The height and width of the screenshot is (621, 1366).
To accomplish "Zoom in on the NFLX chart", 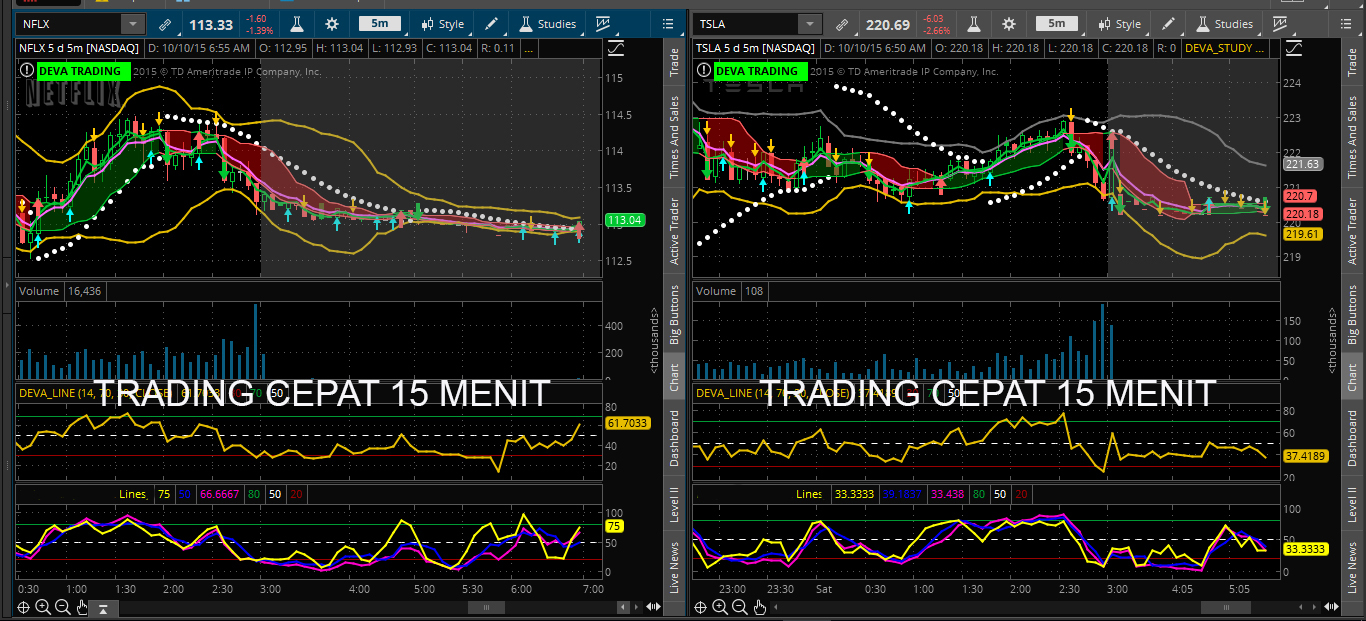I will coord(43,607).
